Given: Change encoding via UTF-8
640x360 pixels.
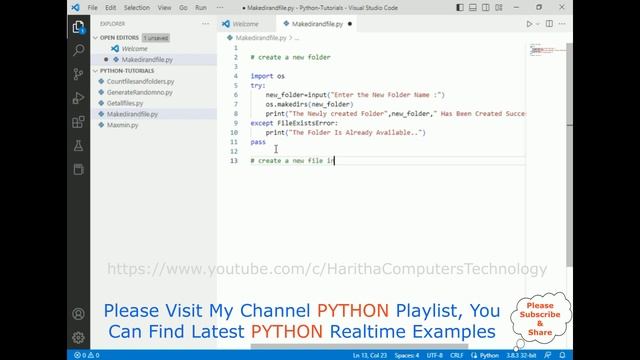Looking at the screenshot, I should [x=435, y=355].
